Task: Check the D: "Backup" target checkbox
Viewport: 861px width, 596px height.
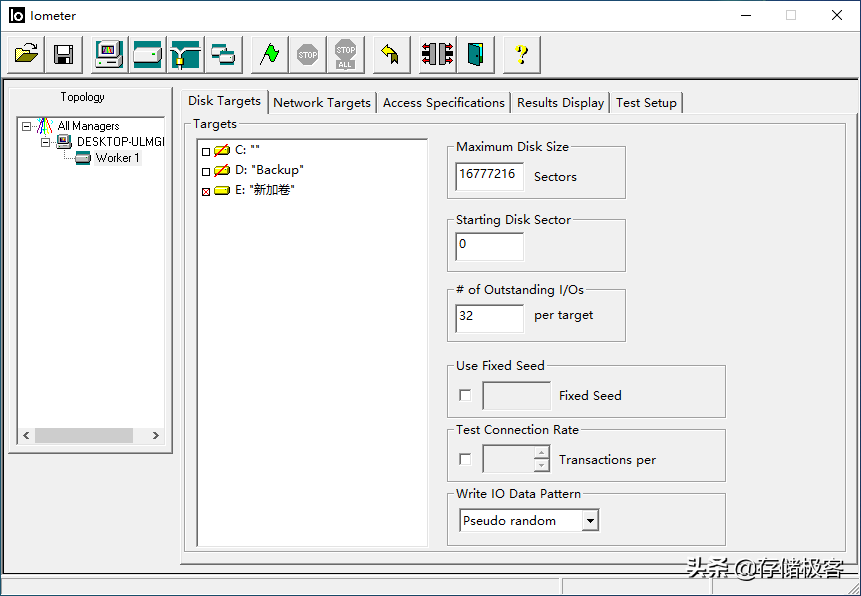Action: click(206, 172)
